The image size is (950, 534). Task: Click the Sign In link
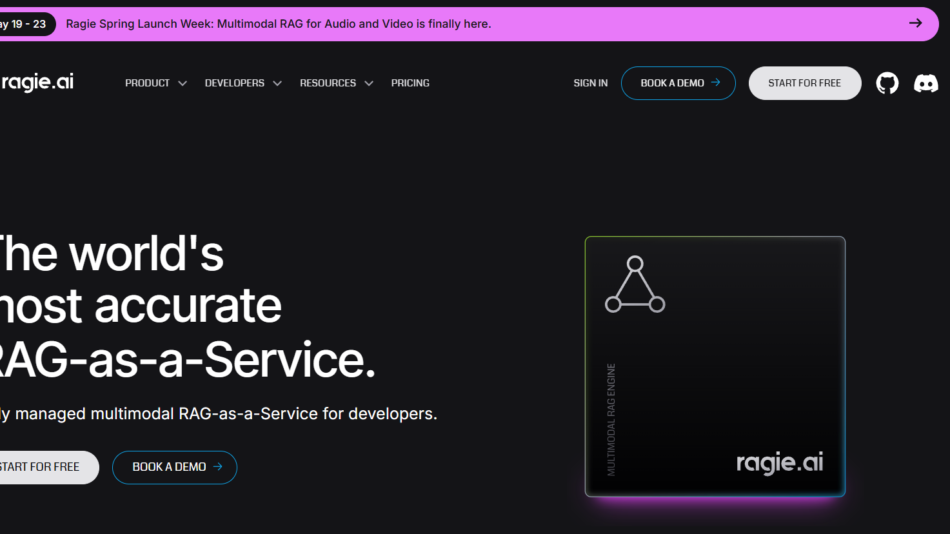pos(590,83)
